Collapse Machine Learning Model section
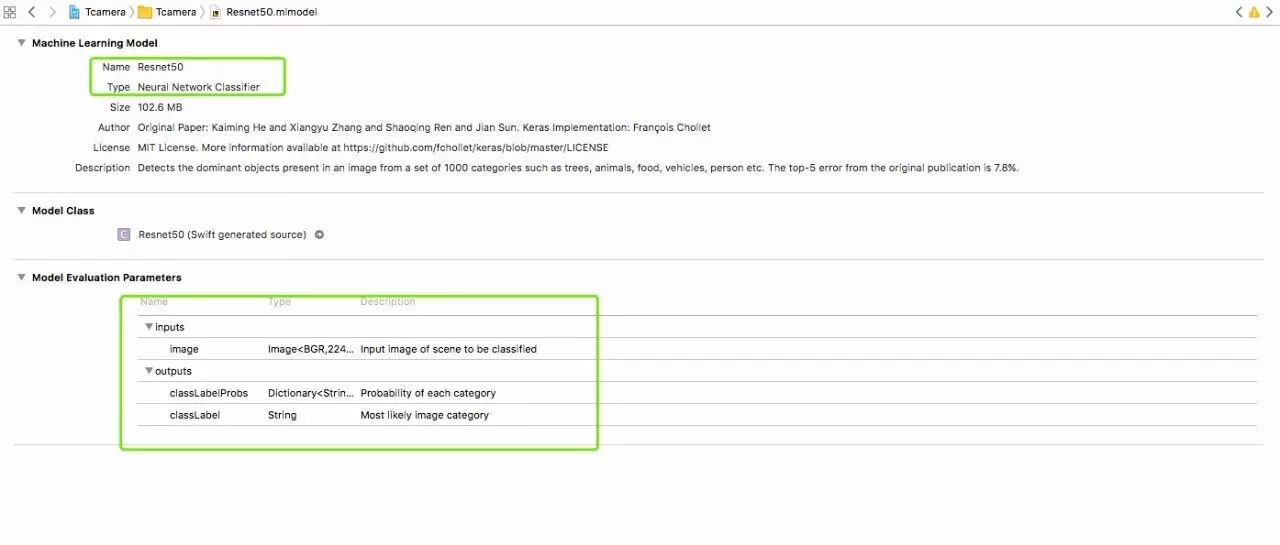1280x545 pixels. click(22, 43)
